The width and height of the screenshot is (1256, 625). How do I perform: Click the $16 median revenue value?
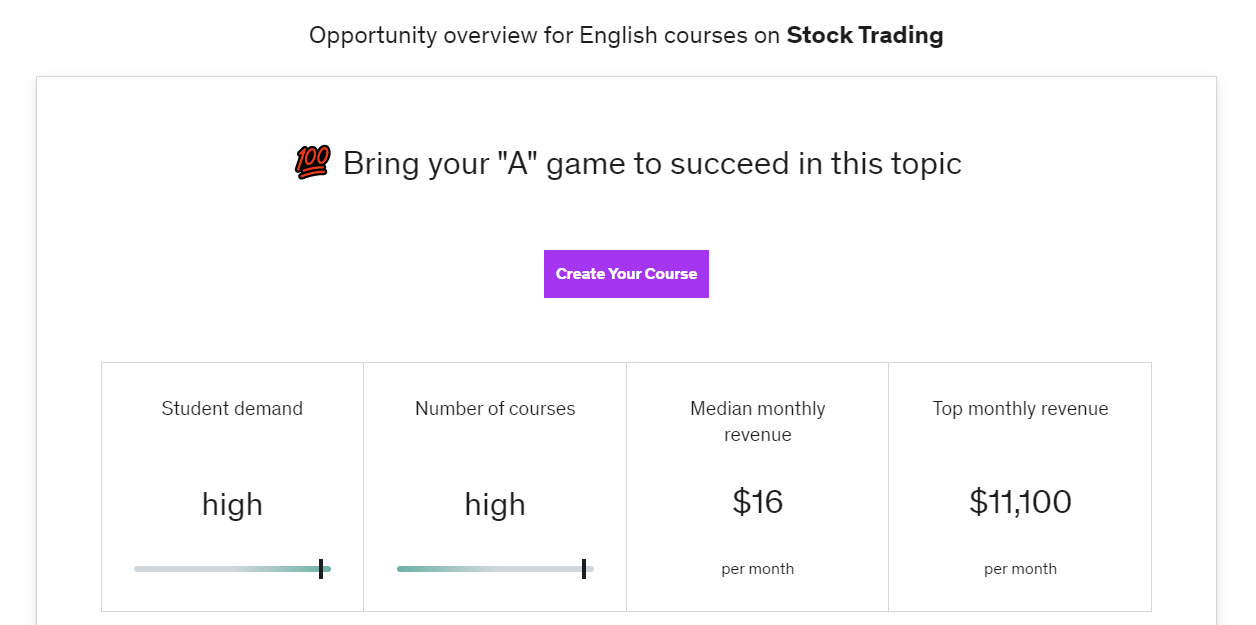[x=758, y=501]
